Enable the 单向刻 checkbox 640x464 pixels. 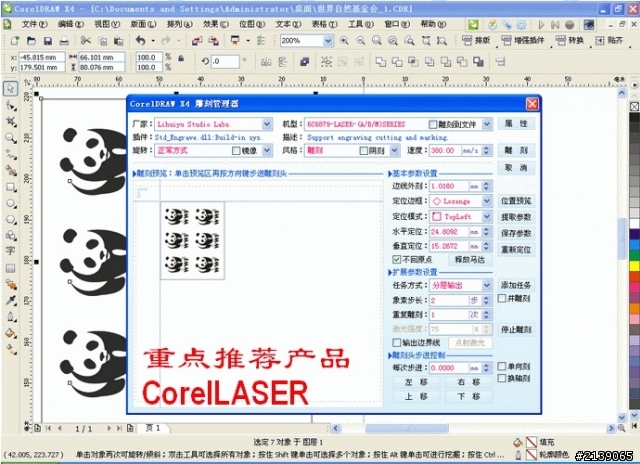coord(502,366)
